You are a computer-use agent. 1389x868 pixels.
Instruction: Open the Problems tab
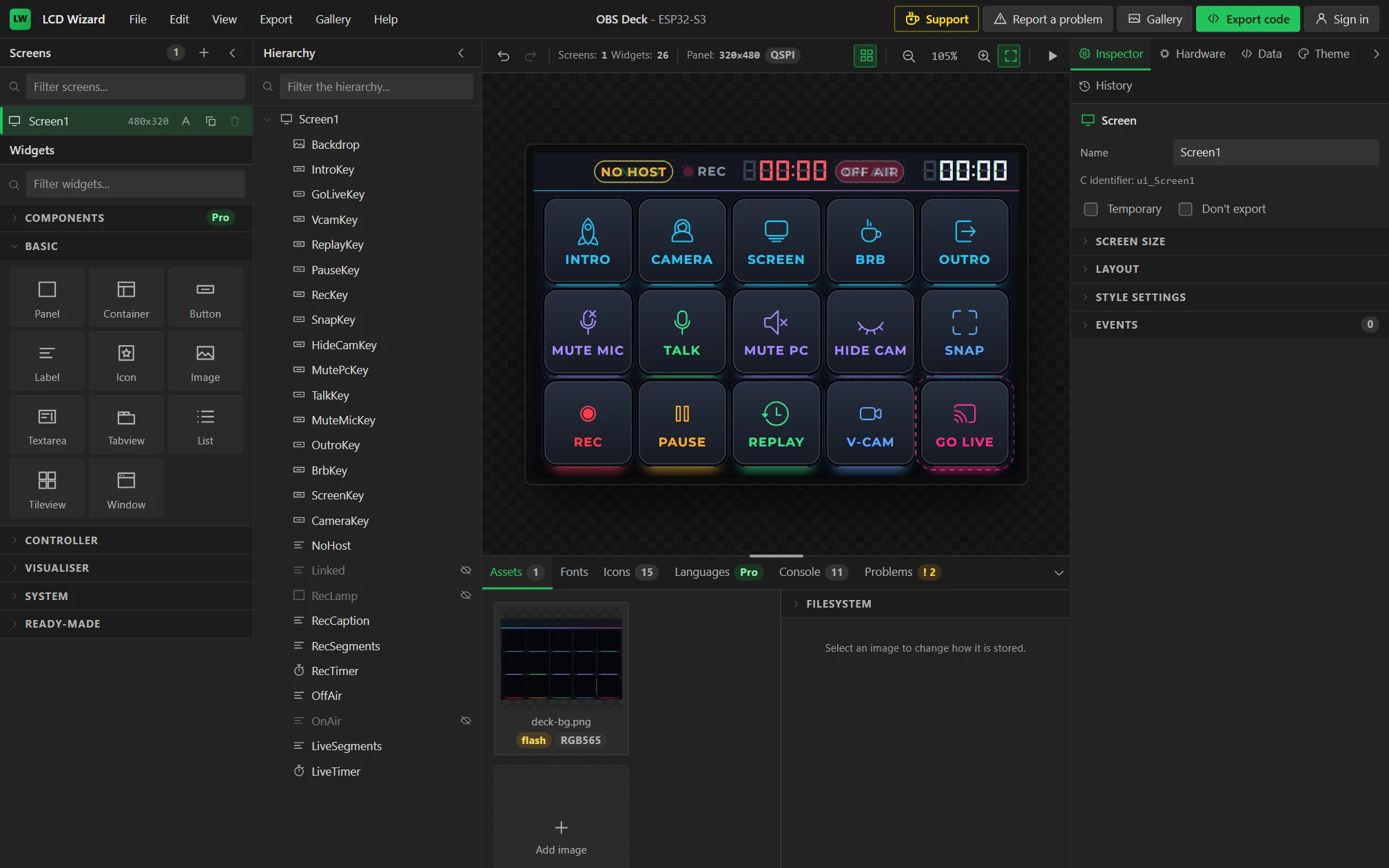902,572
